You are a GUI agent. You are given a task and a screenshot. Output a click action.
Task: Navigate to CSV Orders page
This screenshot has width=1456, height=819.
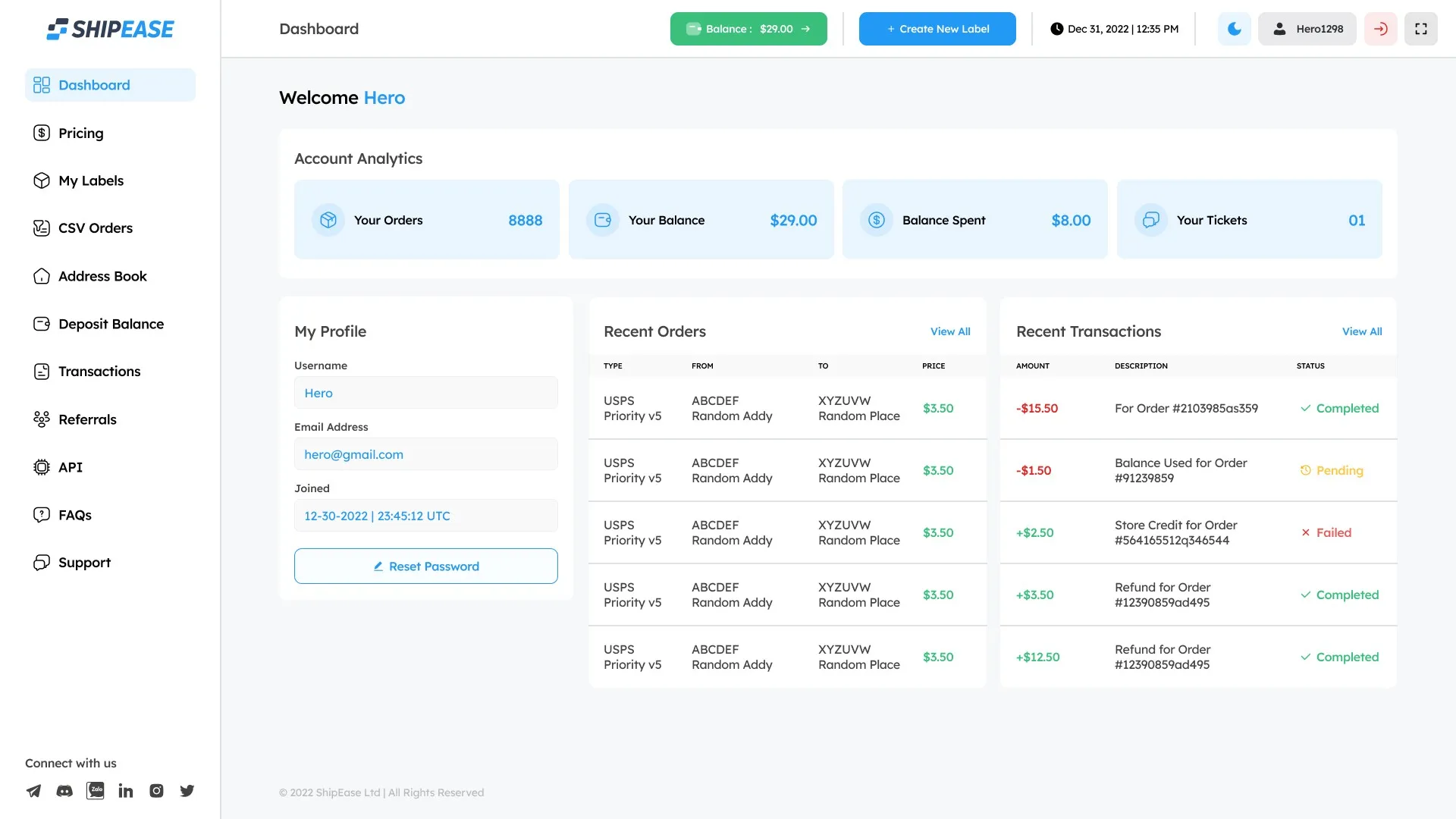click(x=95, y=228)
